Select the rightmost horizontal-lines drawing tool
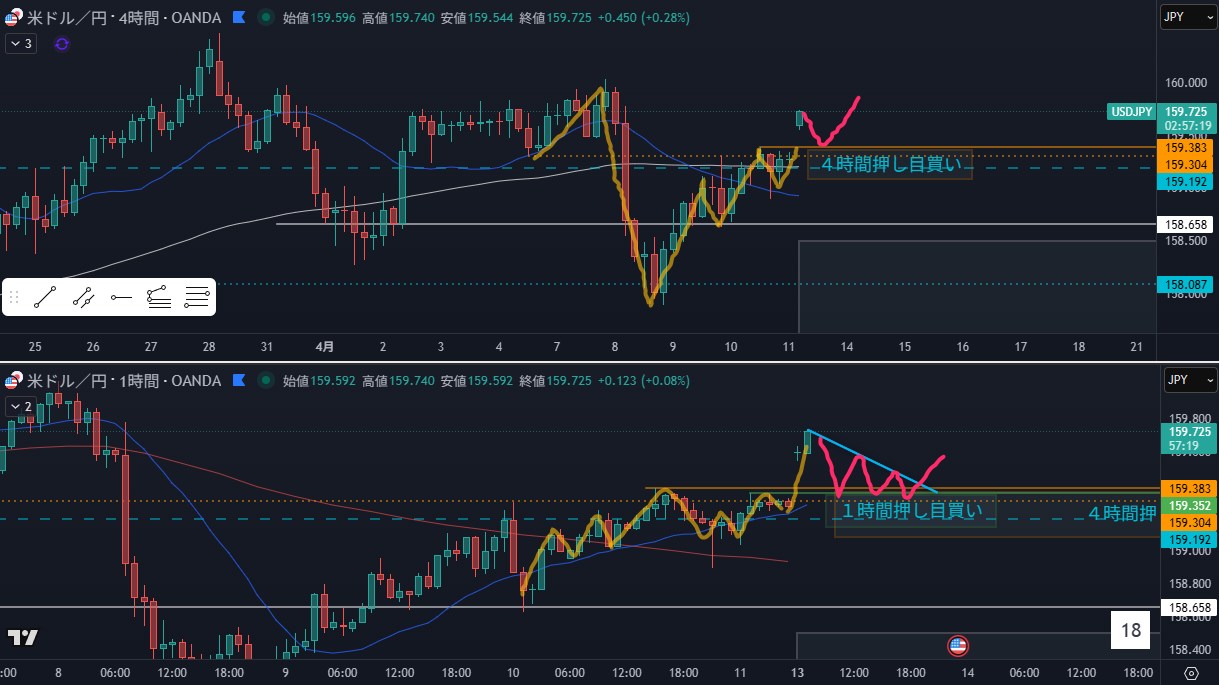The height and width of the screenshot is (685, 1219). click(197, 297)
